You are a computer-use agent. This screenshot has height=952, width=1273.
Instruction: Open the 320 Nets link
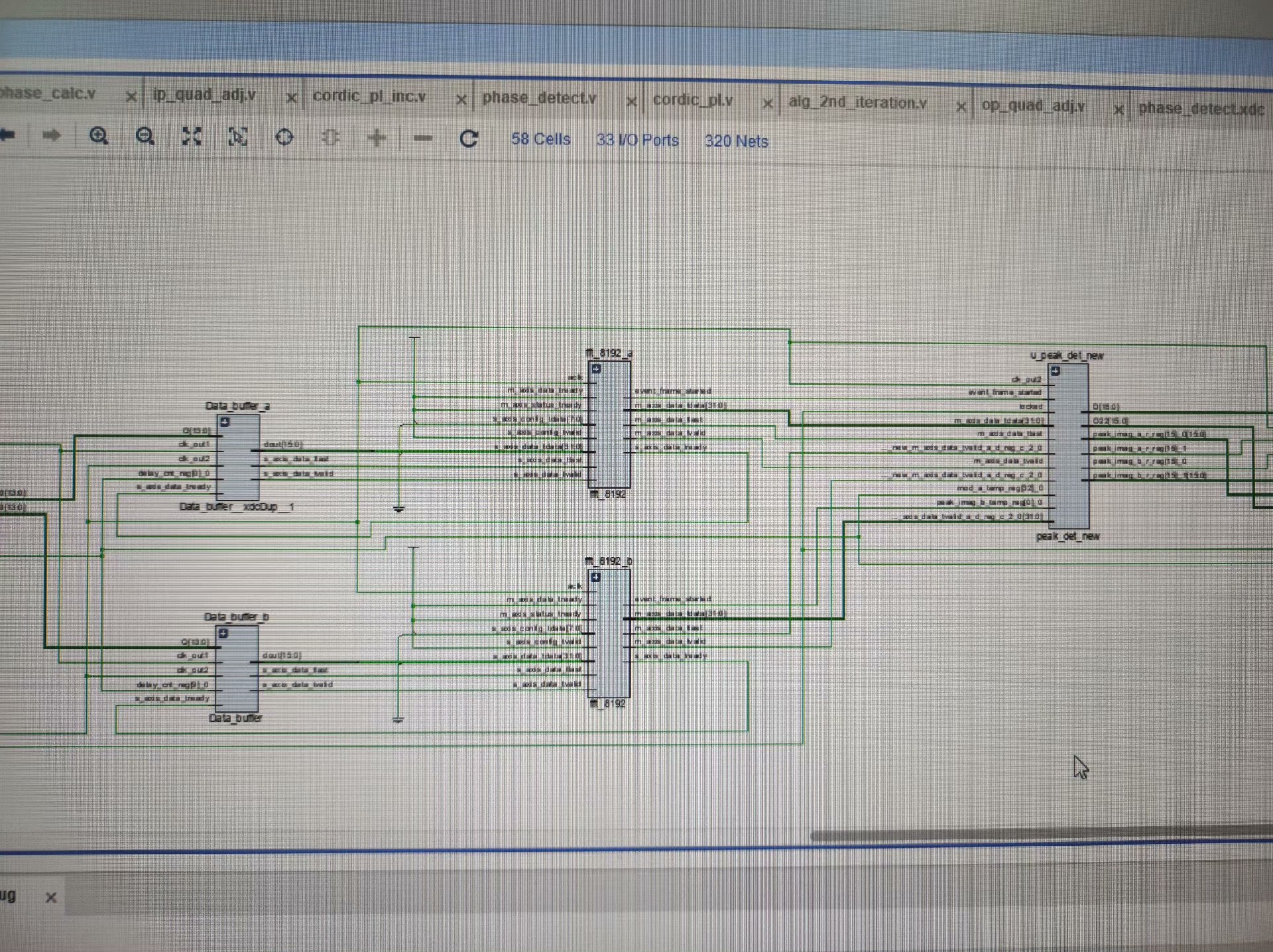[x=736, y=141]
